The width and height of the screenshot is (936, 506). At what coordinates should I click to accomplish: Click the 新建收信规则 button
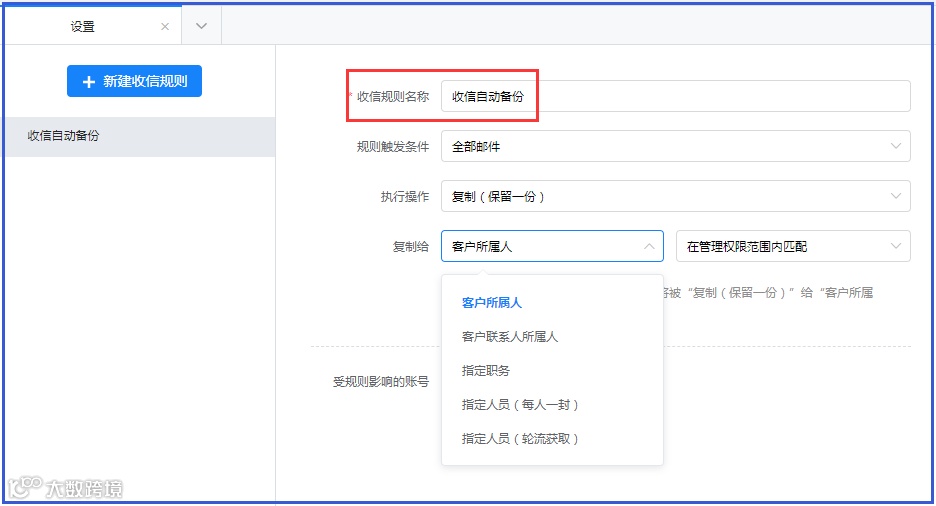coord(134,81)
